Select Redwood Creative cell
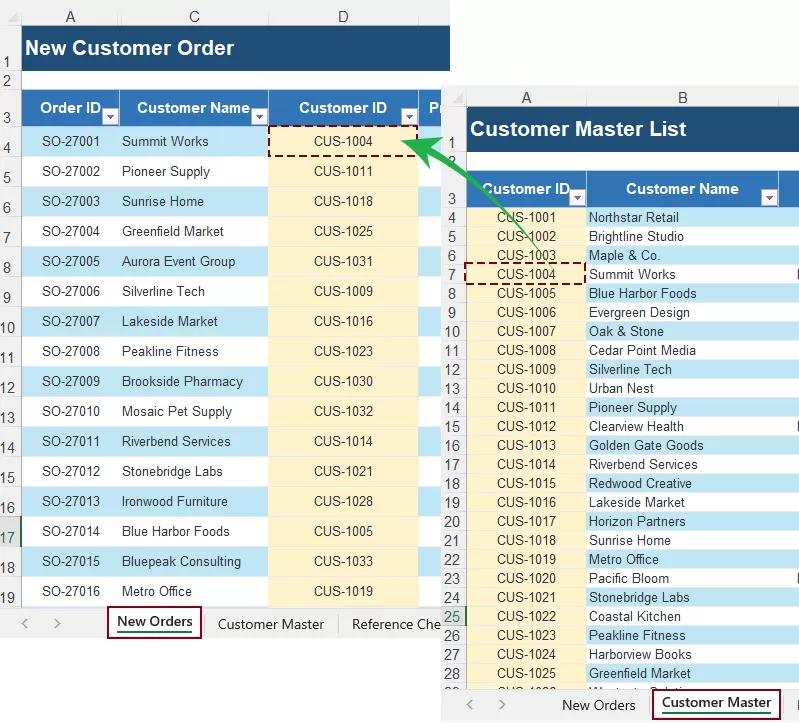Screen dimensions: 799x723 pyautogui.click(x=682, y=484)
